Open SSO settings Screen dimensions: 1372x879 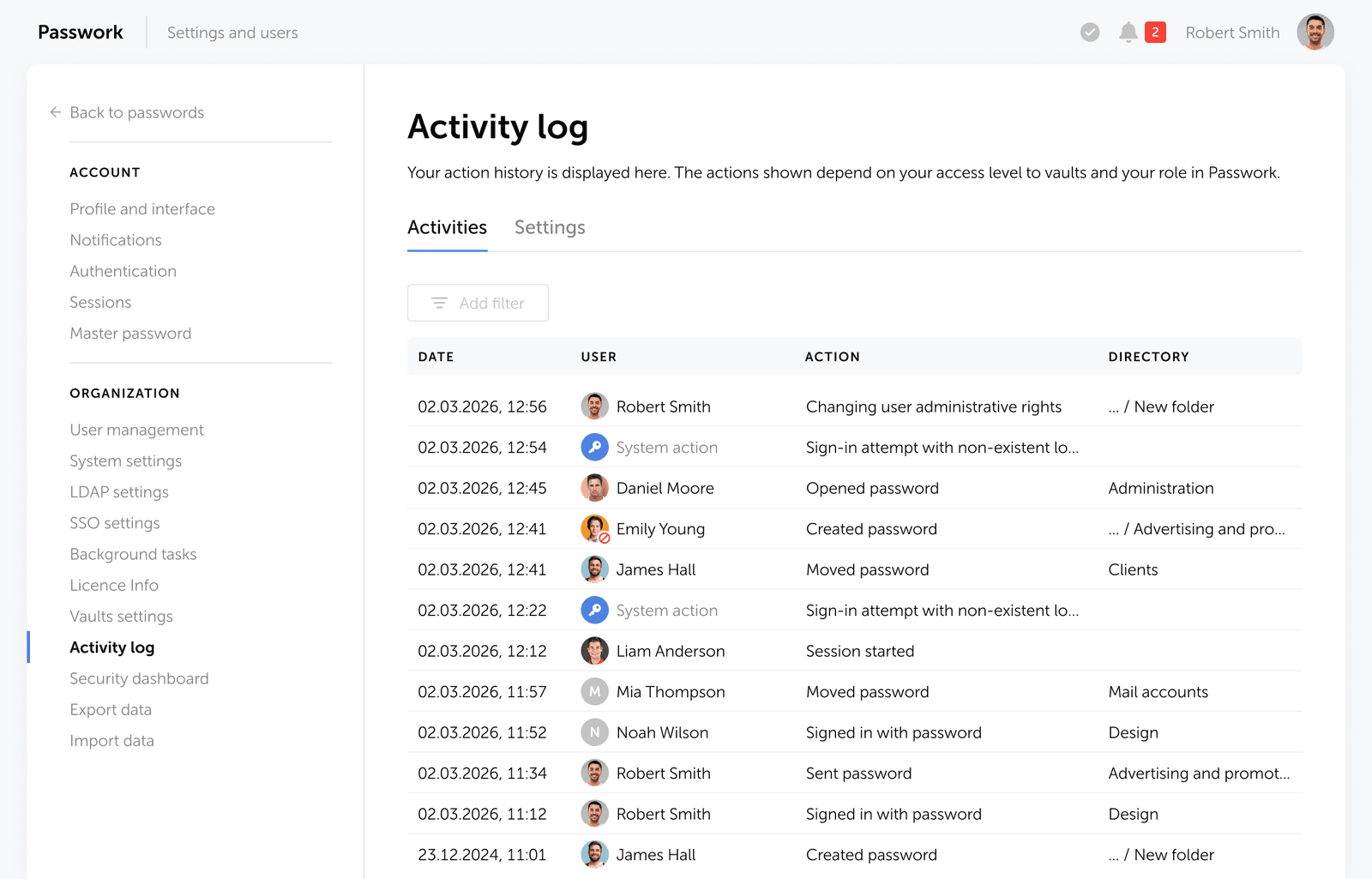[x=115, y=523]
